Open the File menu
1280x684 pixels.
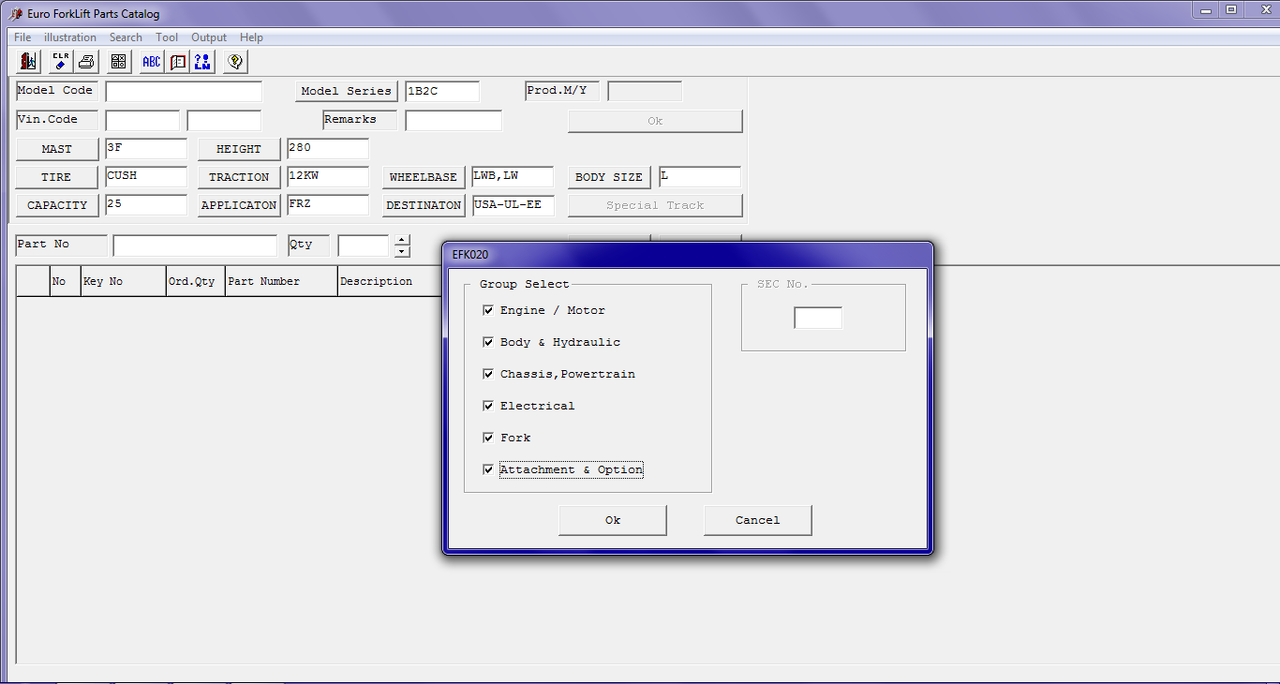[22, 37]
